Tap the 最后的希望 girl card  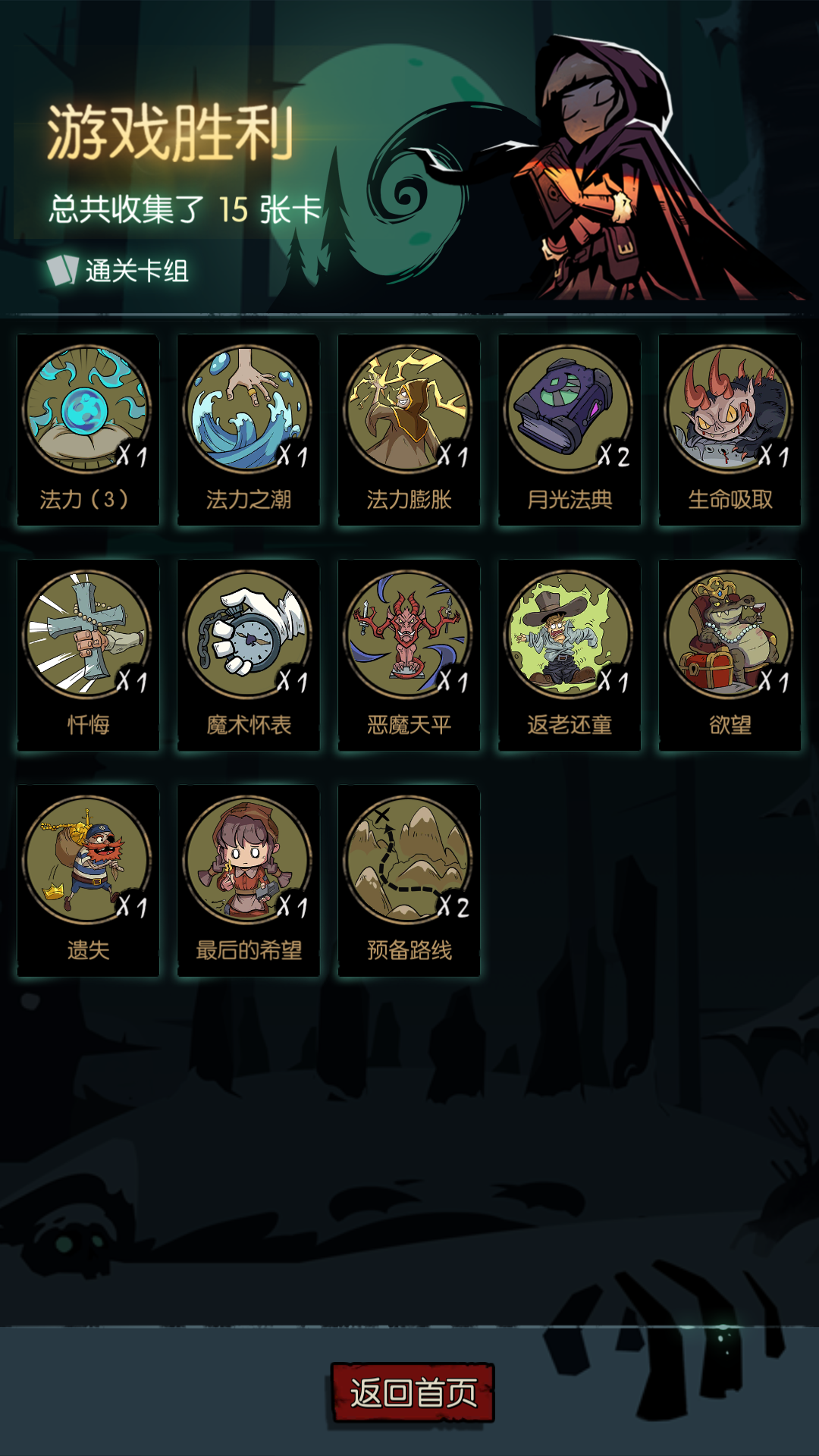[x=248, y=880]
